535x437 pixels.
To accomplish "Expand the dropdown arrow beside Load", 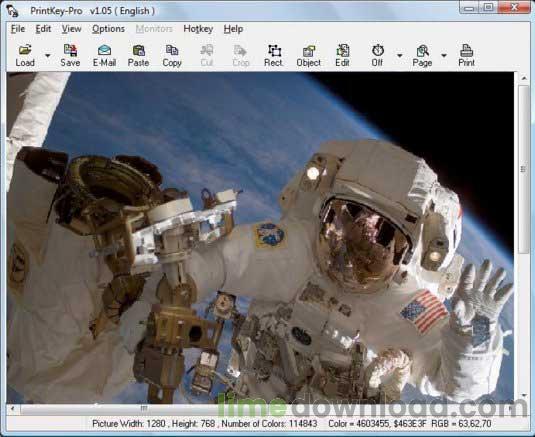I will point(48,56).
